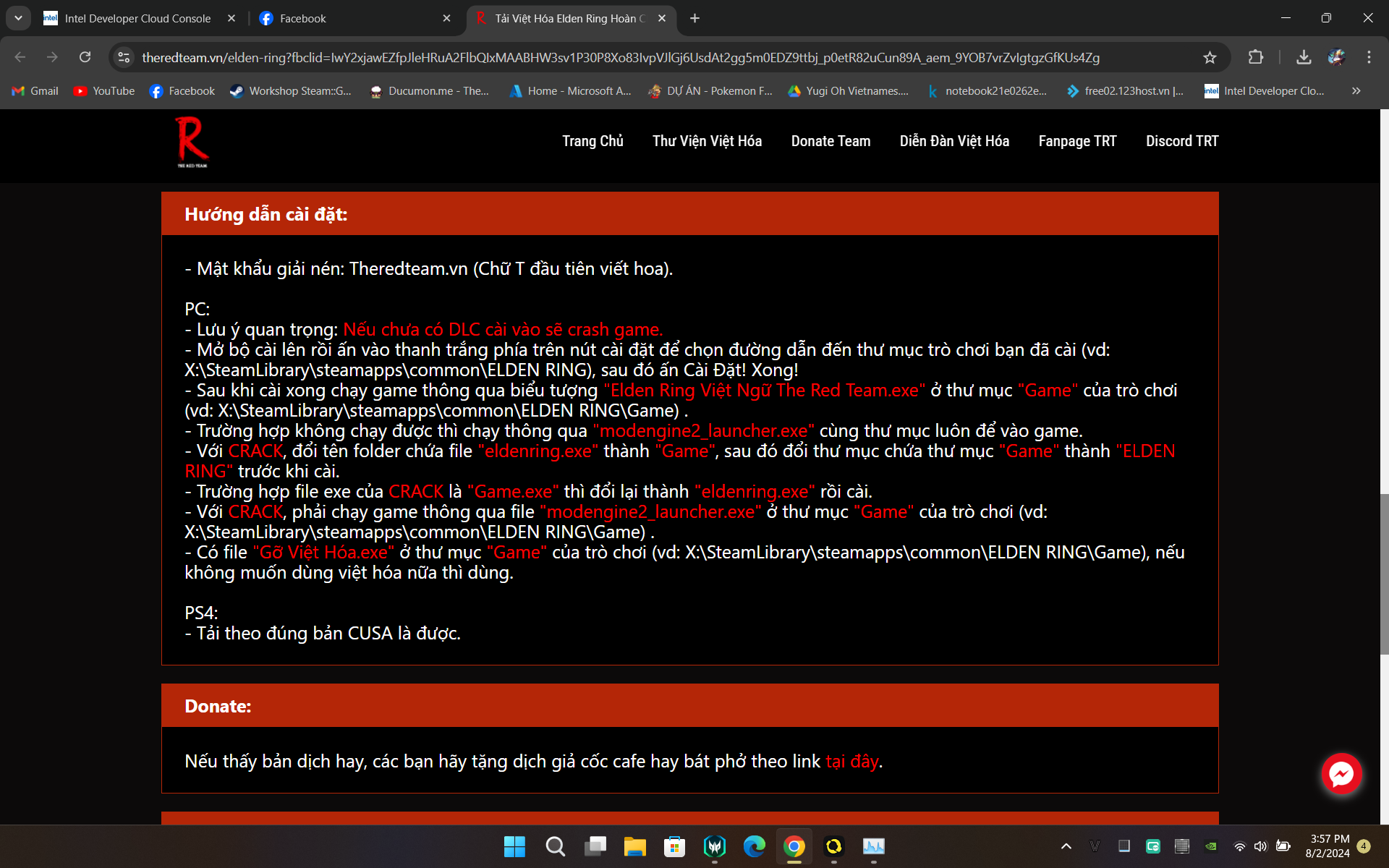Show hidden system tray icons

click(1066, 846)
